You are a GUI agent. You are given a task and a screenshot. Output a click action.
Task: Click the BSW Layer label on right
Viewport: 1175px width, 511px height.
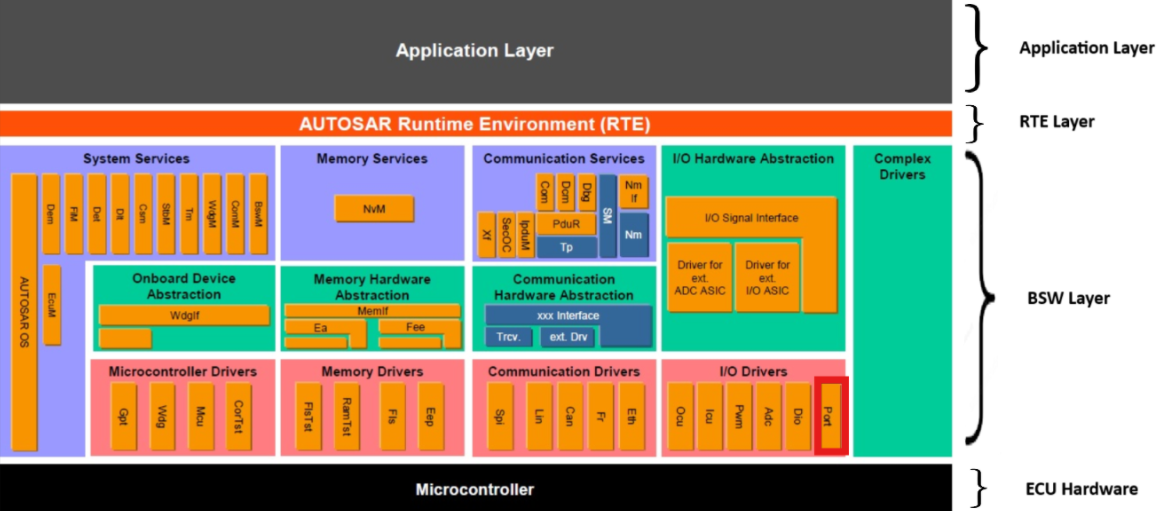(1068, 298)
